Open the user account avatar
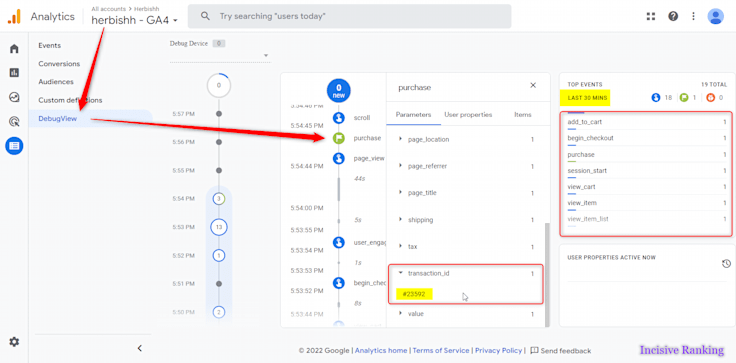This screenshot has width=736, height=363. (x=715, y=16)
